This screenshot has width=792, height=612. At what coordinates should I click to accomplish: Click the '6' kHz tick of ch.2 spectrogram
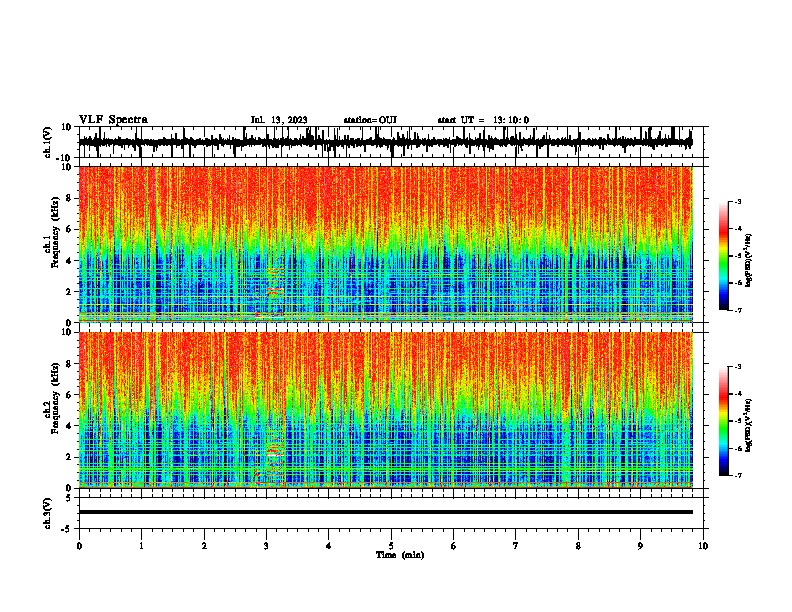pos(69,395)
